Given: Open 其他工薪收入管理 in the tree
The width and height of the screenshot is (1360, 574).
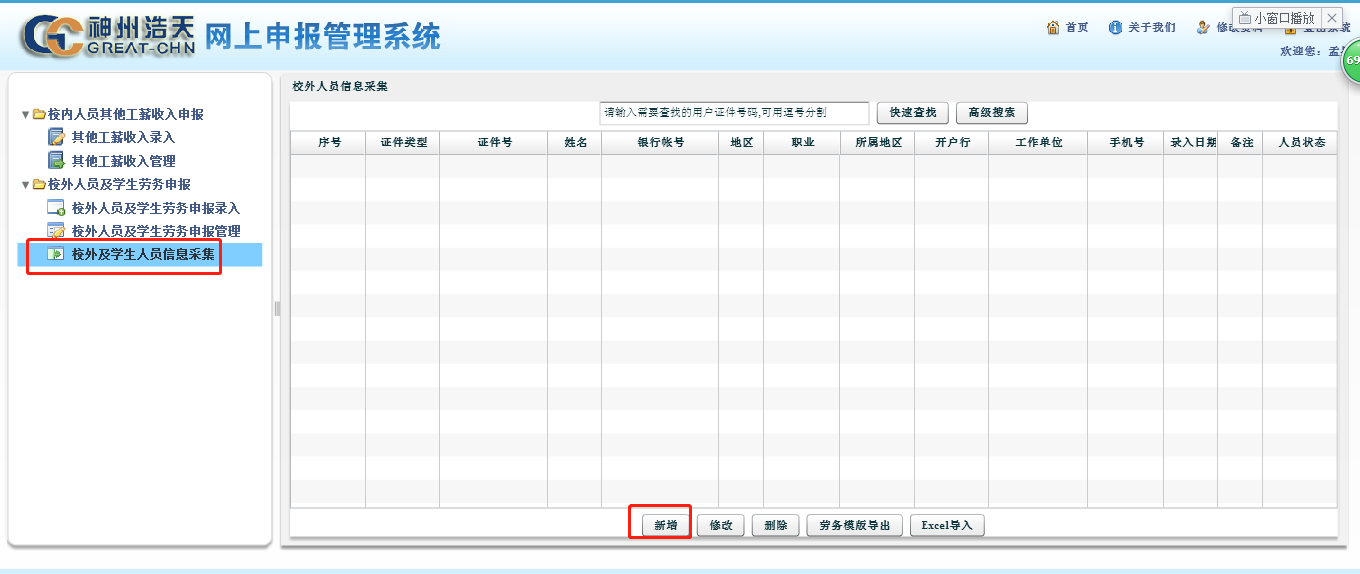Looking at the screenshot, I should [123, 161].
